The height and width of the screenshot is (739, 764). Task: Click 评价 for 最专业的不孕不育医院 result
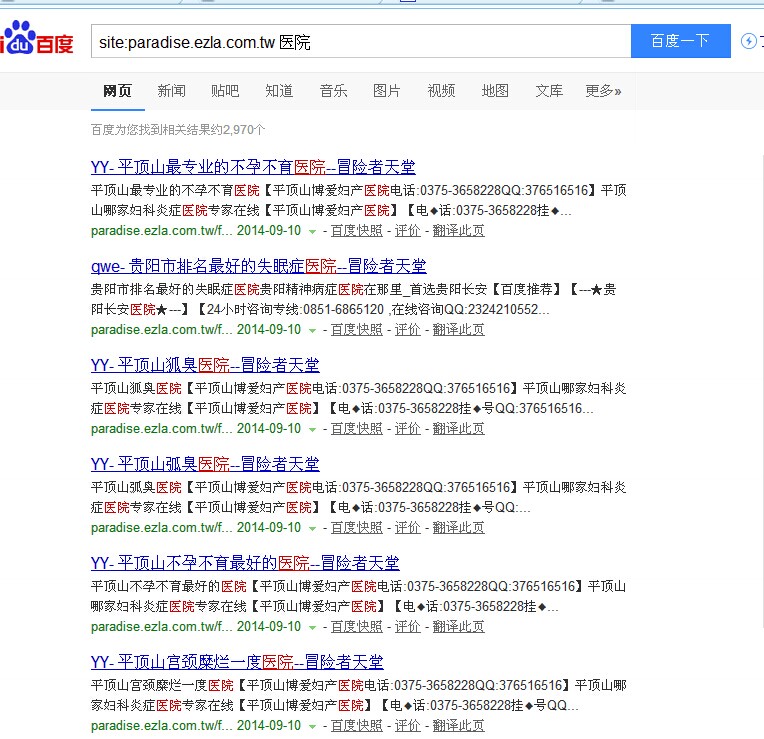[x=407, y=230]
